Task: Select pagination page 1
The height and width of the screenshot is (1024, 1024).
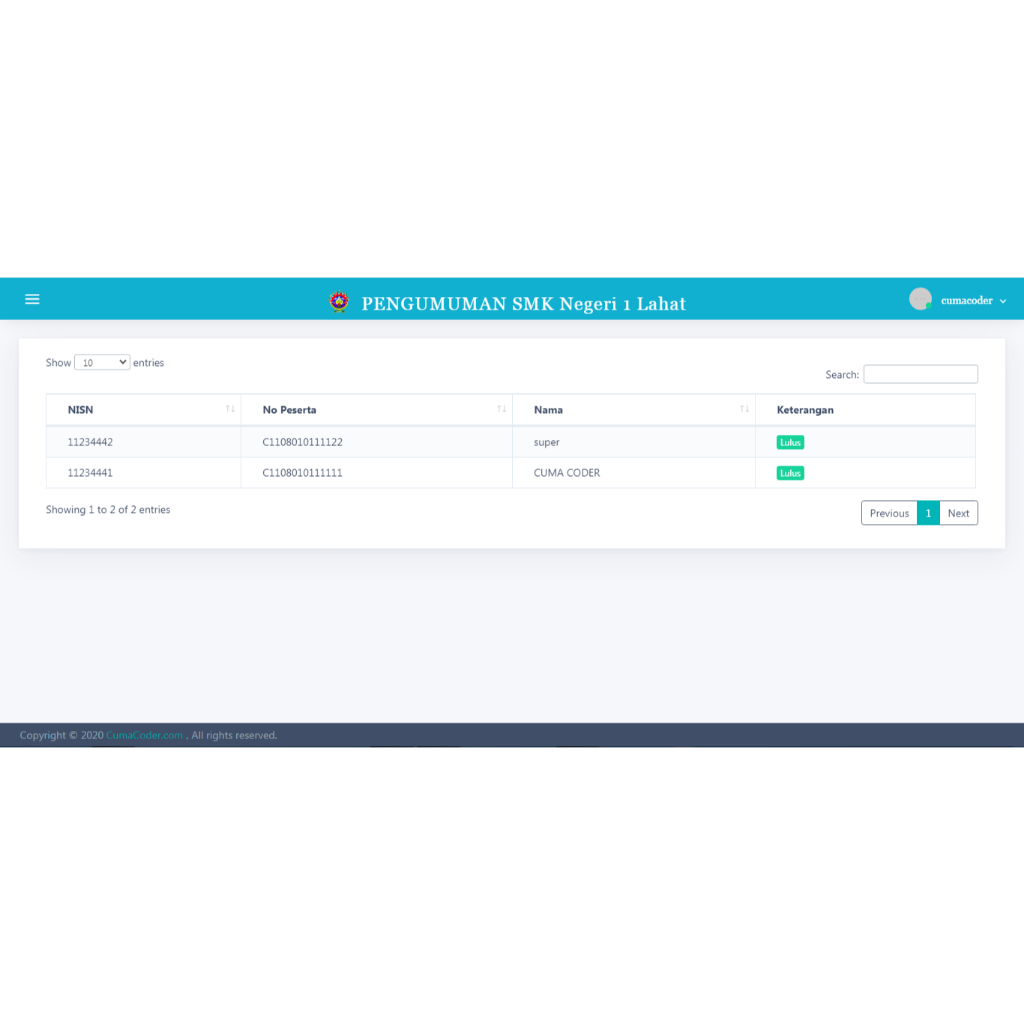Action: pos(928,513)
